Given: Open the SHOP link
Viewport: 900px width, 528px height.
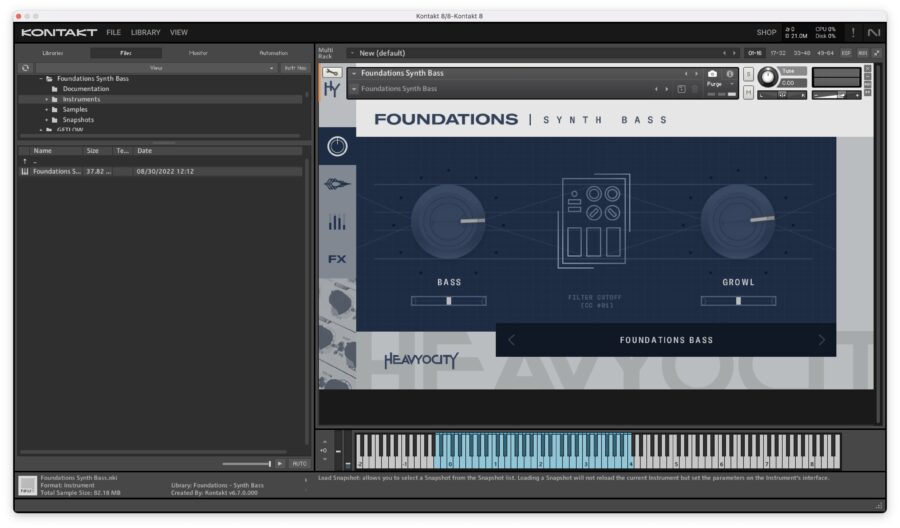Looking at the screenshot, I should pos(766,32).
